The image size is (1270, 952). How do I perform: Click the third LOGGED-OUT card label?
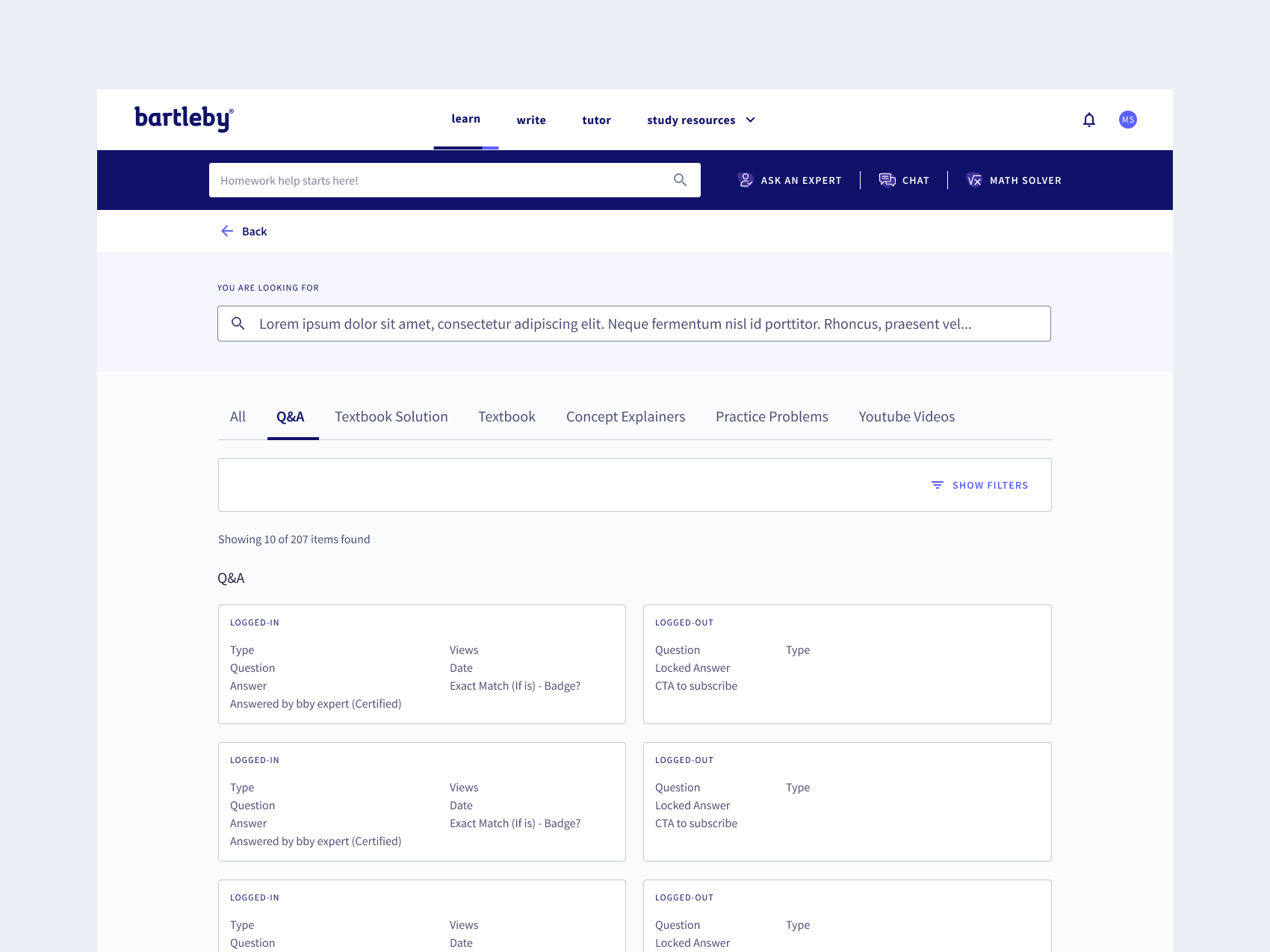pos(684,897)
